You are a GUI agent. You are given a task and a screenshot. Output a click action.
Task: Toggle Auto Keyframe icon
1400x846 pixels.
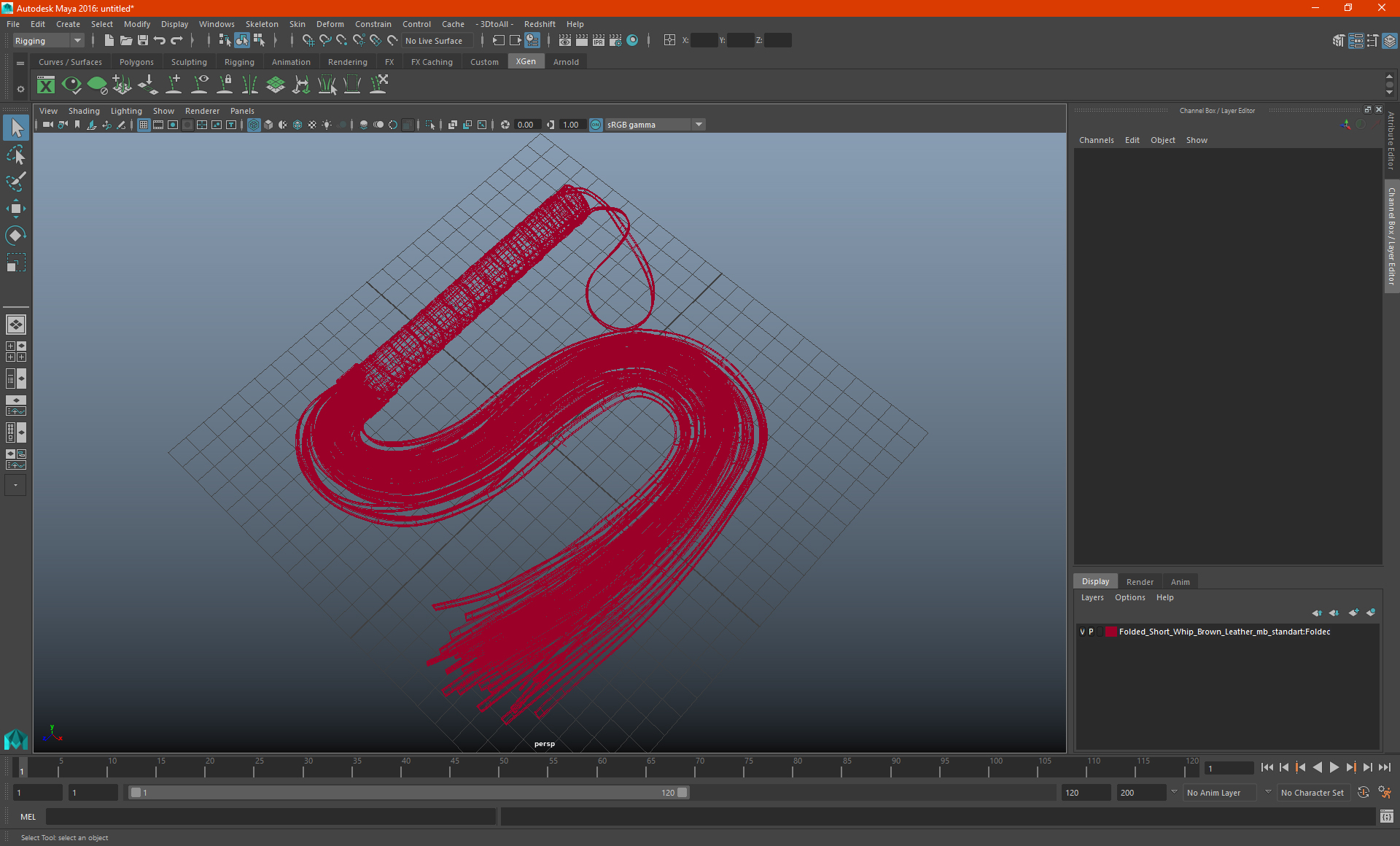[x=1364, y=793]
